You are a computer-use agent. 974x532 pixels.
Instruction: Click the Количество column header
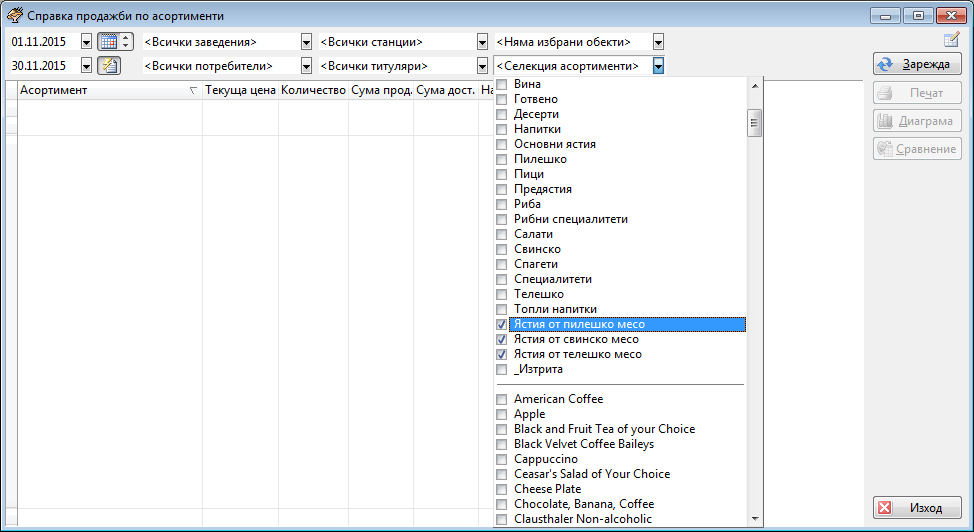(313, 90)
